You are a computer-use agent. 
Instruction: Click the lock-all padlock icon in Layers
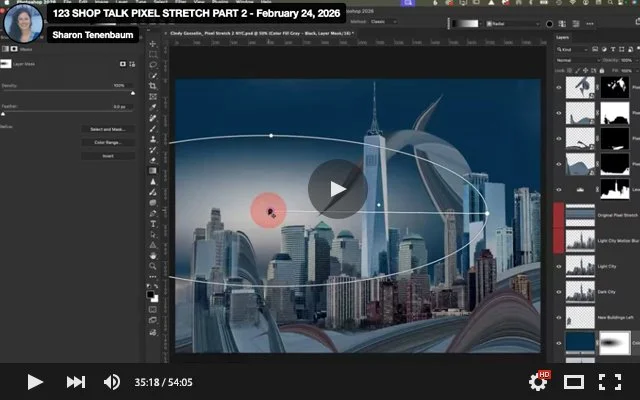pos(602,71)
